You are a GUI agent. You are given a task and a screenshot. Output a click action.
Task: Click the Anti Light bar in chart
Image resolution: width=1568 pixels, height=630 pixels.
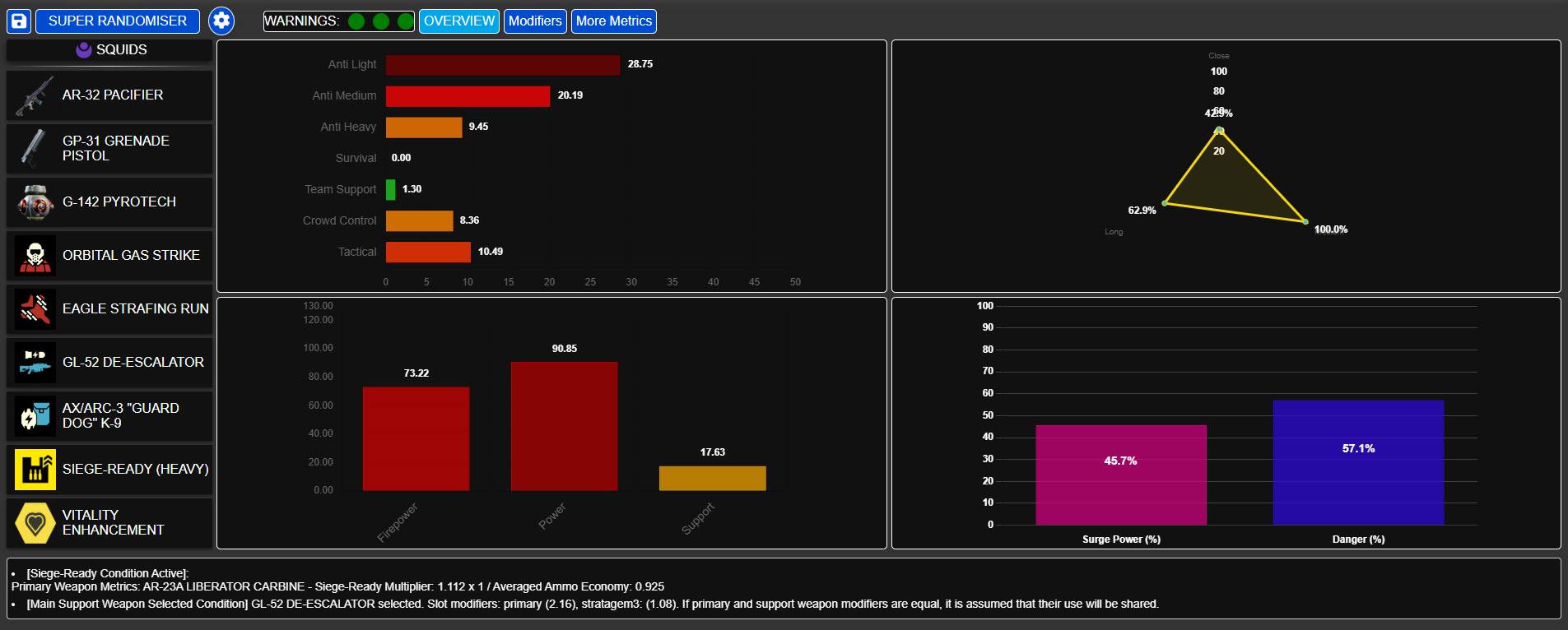coord(503,65)
